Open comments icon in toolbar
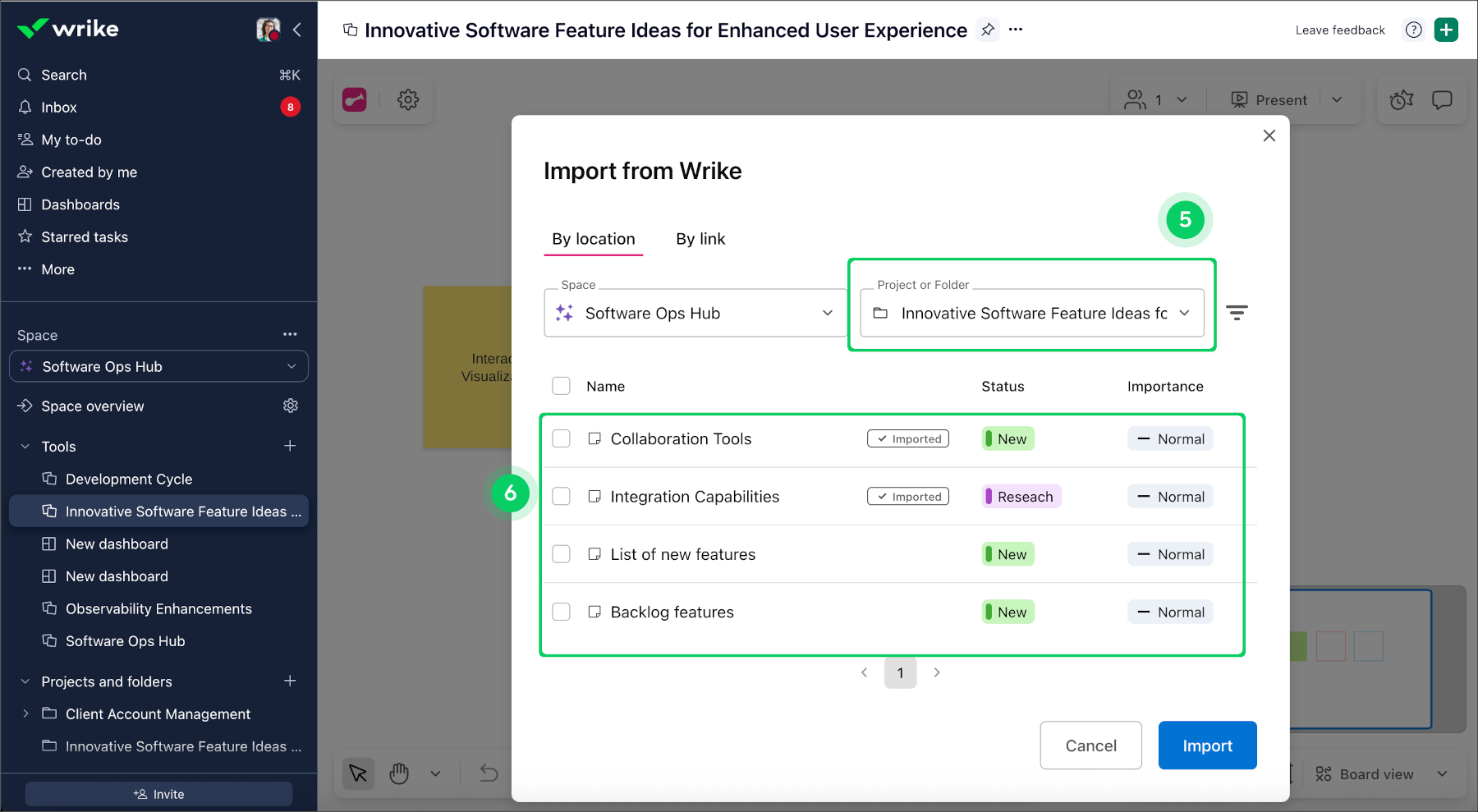Image resolution: width=1478 pixels, height=812 pixels. [x=1442, y=99]
